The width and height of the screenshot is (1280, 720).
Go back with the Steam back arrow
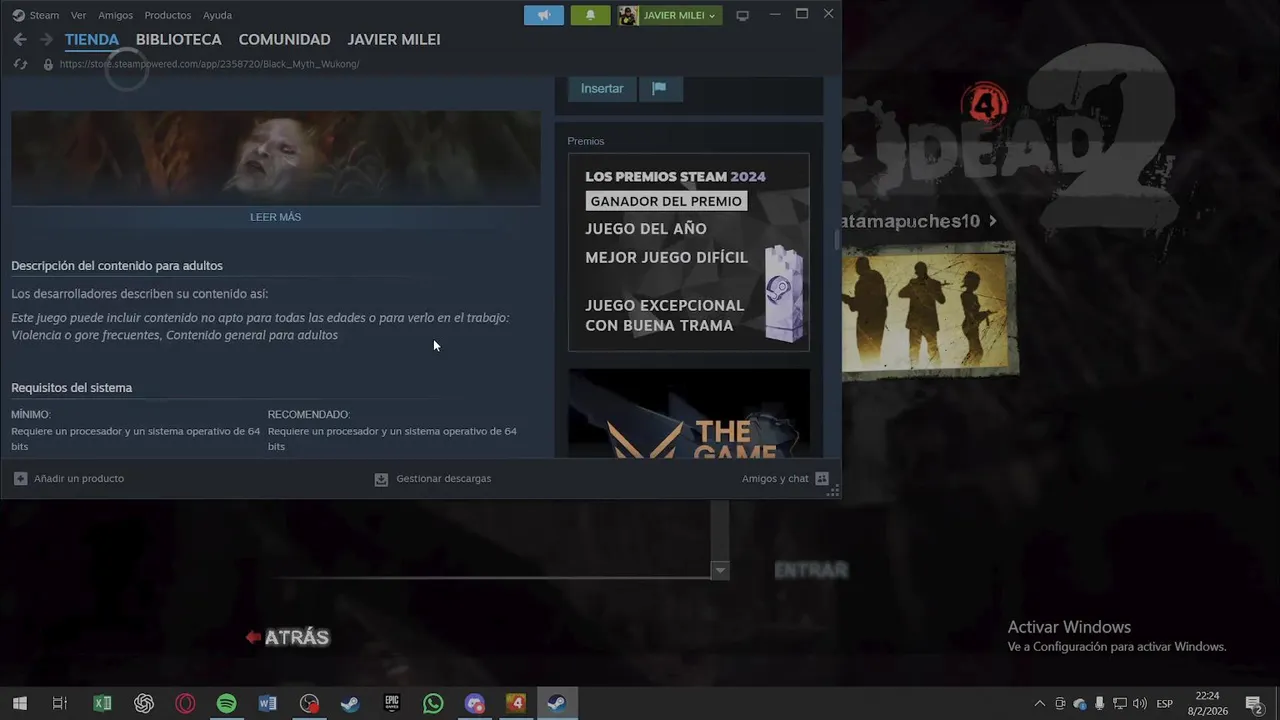20,39
